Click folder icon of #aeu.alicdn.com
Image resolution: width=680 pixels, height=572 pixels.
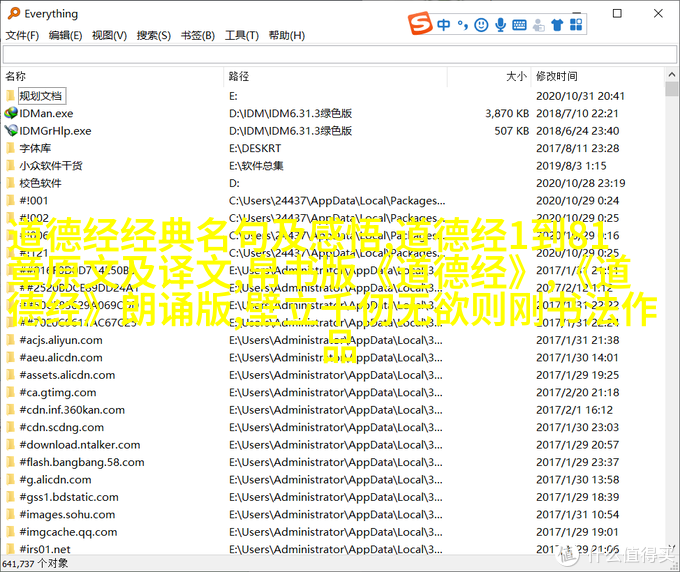[x=11, y=357]
